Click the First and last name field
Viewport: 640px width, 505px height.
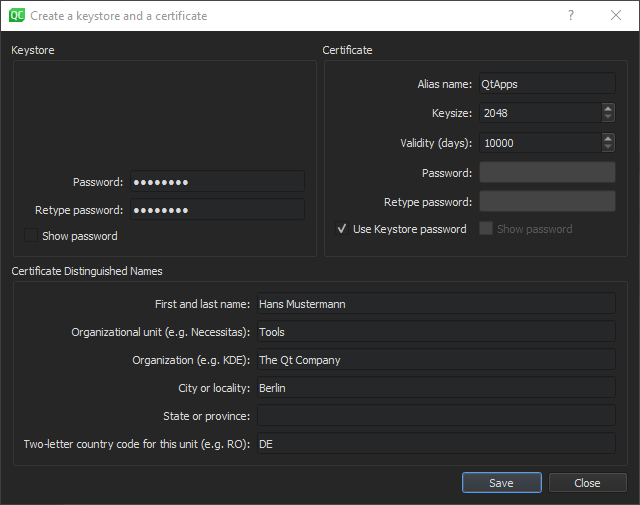point(435,304)
